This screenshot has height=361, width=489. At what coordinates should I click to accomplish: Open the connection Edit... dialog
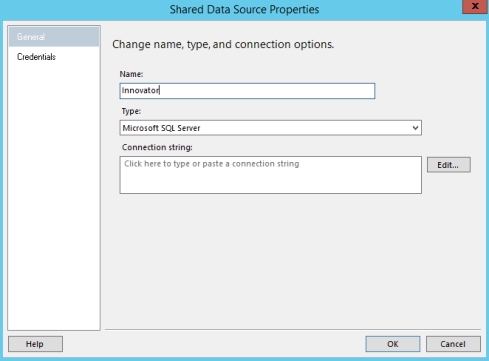coord(449,165)
